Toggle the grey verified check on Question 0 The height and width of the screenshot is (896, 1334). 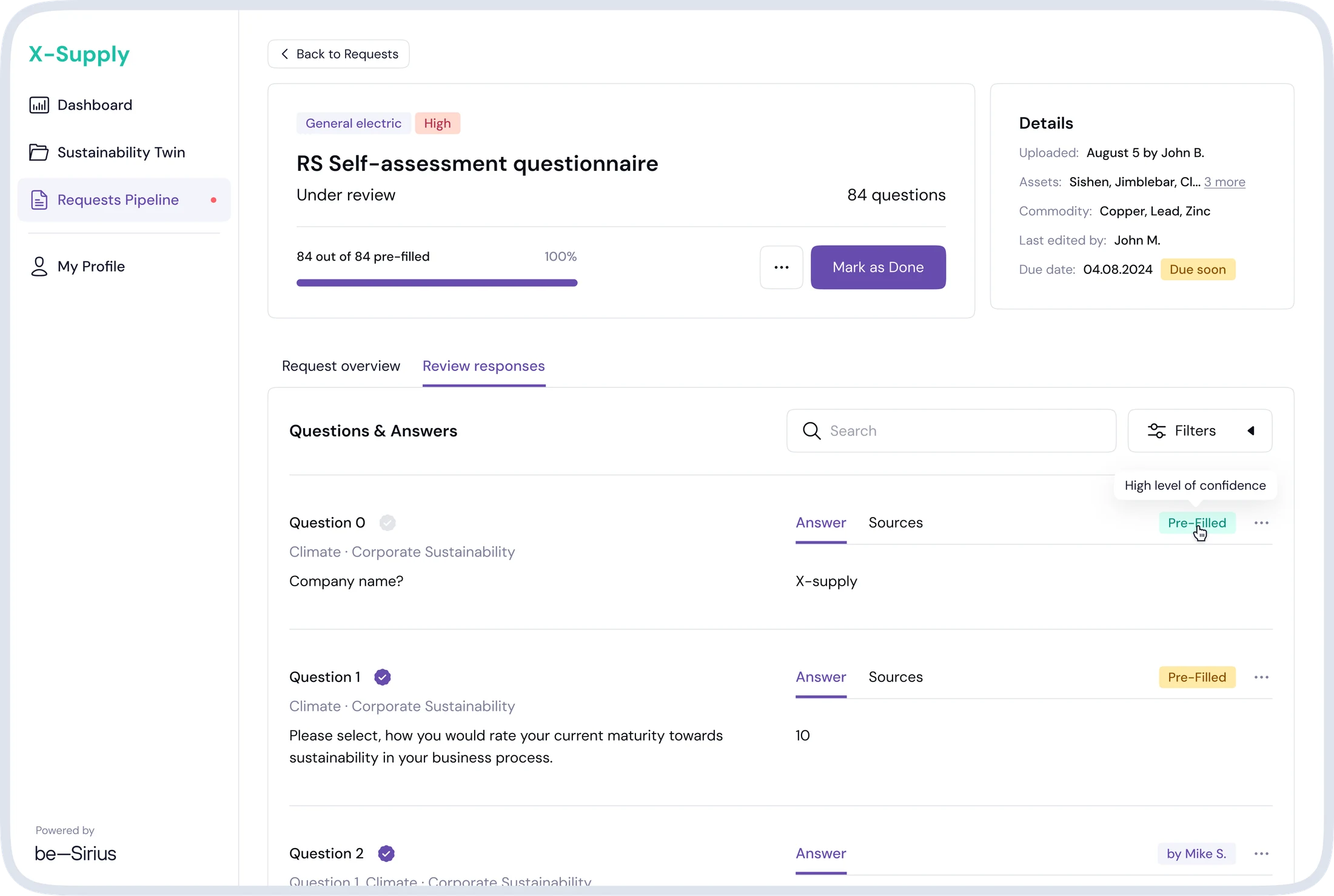tap(387, 523)
